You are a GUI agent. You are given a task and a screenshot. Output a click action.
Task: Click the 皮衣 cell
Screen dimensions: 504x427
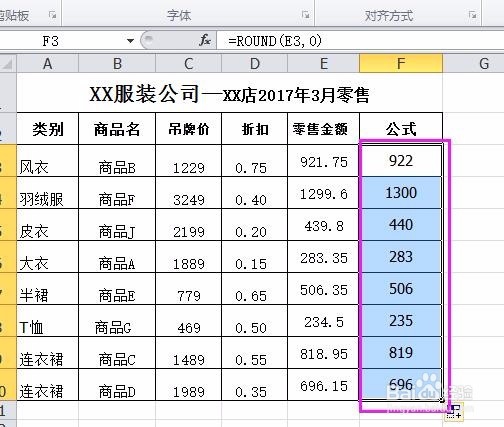pos(48,225)
